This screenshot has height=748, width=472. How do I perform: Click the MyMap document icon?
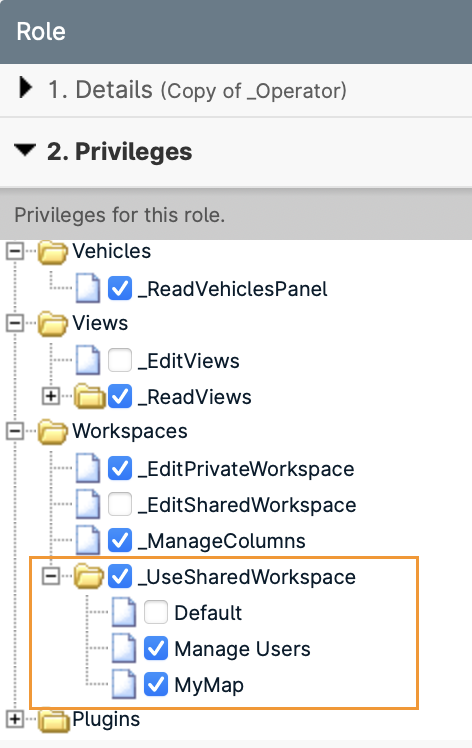(124, 685)
